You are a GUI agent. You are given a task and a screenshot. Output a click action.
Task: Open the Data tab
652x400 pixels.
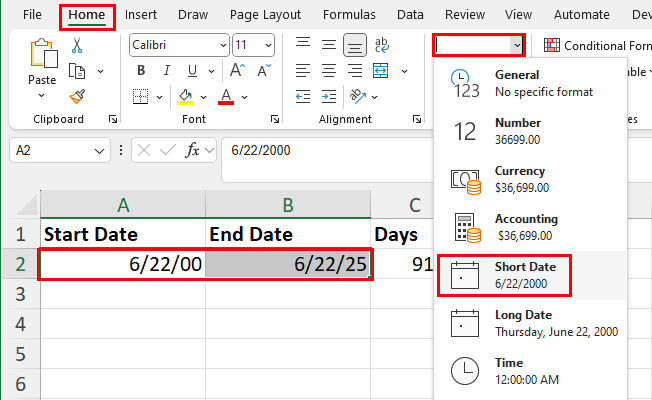[x=410, y=15]
